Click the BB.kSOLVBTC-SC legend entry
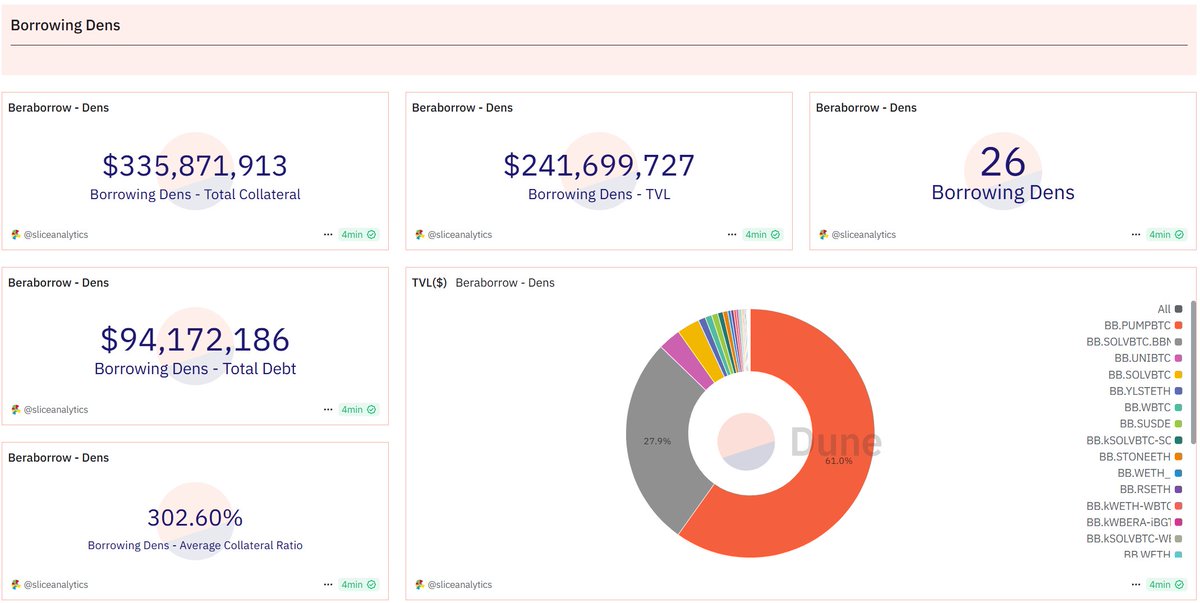Image resolution: width=1200 pixels, height=603 pixels. pyautogui.click(x=1135, y=440)
